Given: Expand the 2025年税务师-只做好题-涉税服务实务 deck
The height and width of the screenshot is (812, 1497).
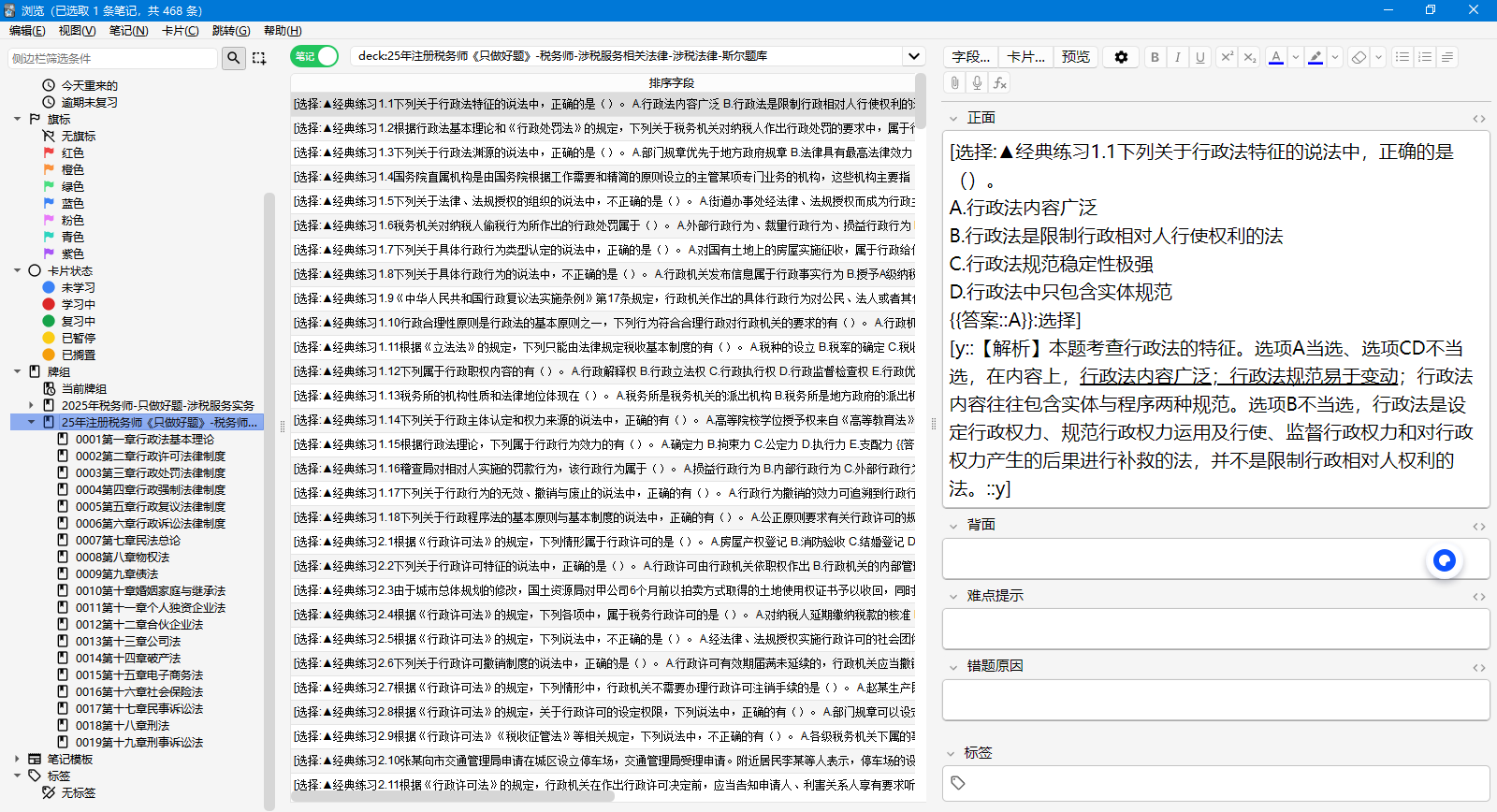Looking at the screenshot, I should [x=31, y=405].
